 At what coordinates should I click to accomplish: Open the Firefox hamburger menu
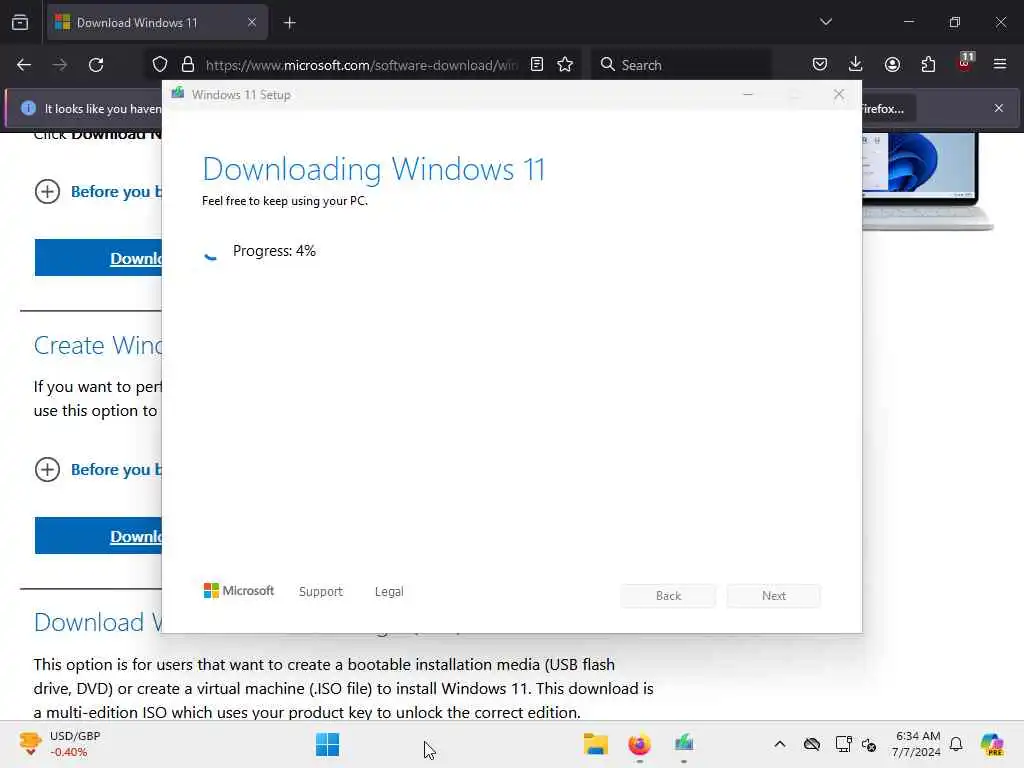click(x=1000, y=64)
